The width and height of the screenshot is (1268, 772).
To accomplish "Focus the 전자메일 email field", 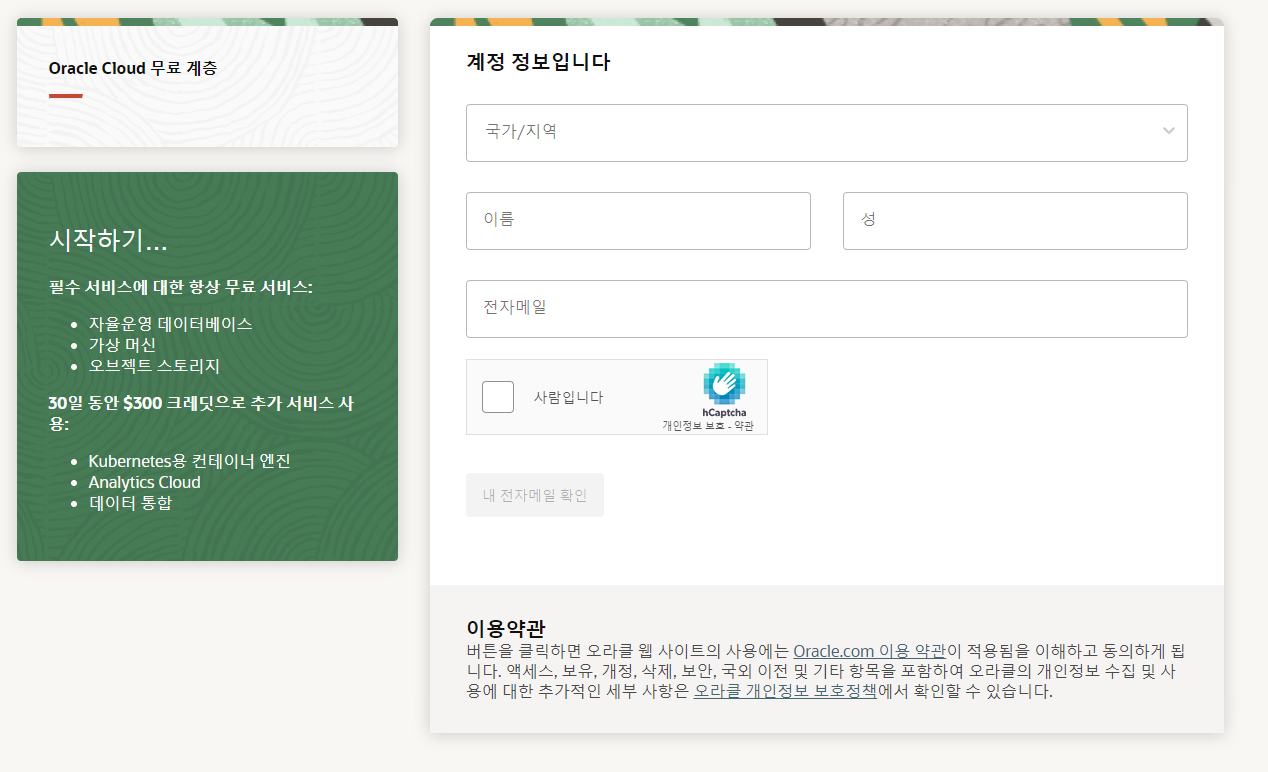I will 826,308.
